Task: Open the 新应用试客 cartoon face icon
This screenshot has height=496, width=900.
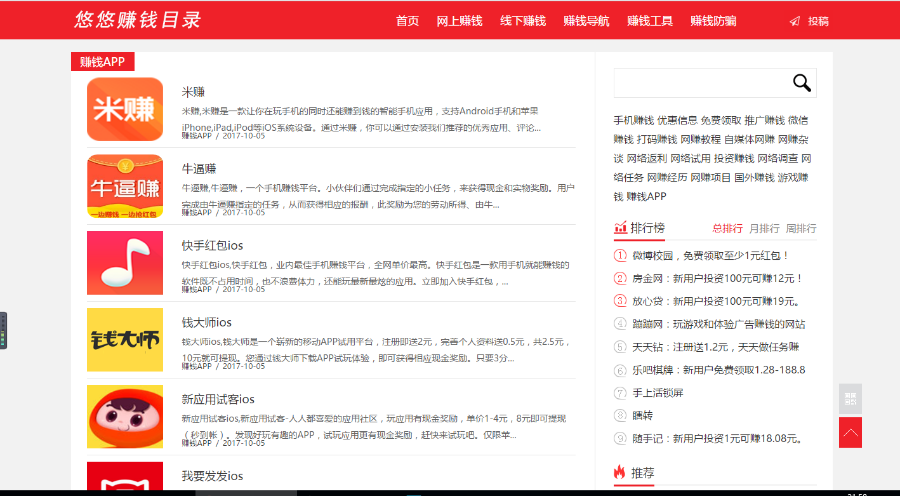Action: click(125, 417)
